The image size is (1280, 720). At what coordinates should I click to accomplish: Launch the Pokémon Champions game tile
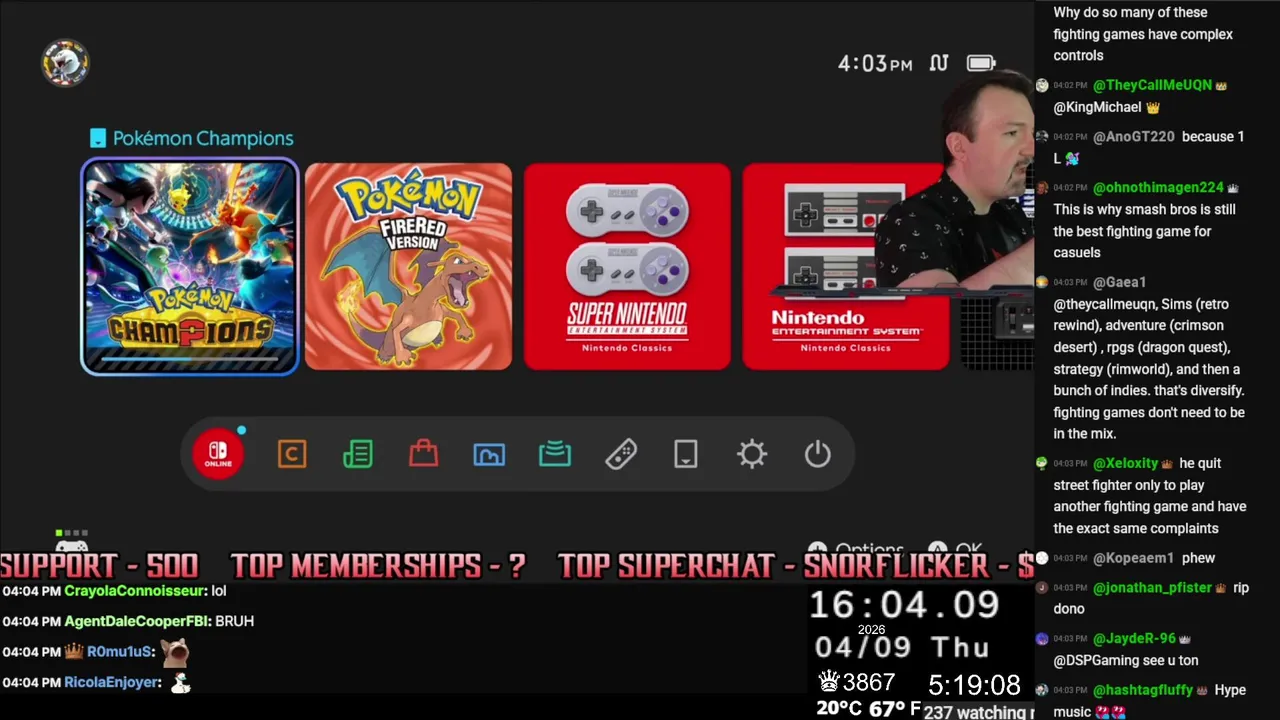click(189, 267)
